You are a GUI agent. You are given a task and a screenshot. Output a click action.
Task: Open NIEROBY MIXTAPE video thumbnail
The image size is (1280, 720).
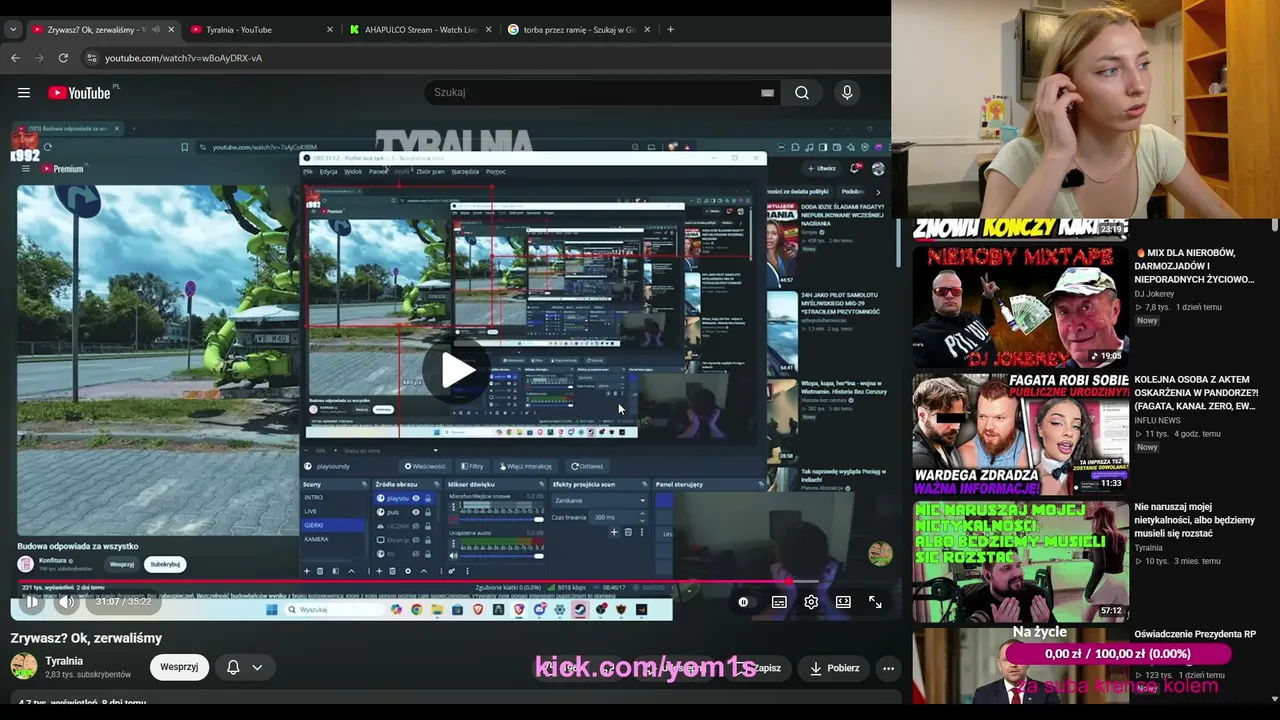click(1020, 306)
